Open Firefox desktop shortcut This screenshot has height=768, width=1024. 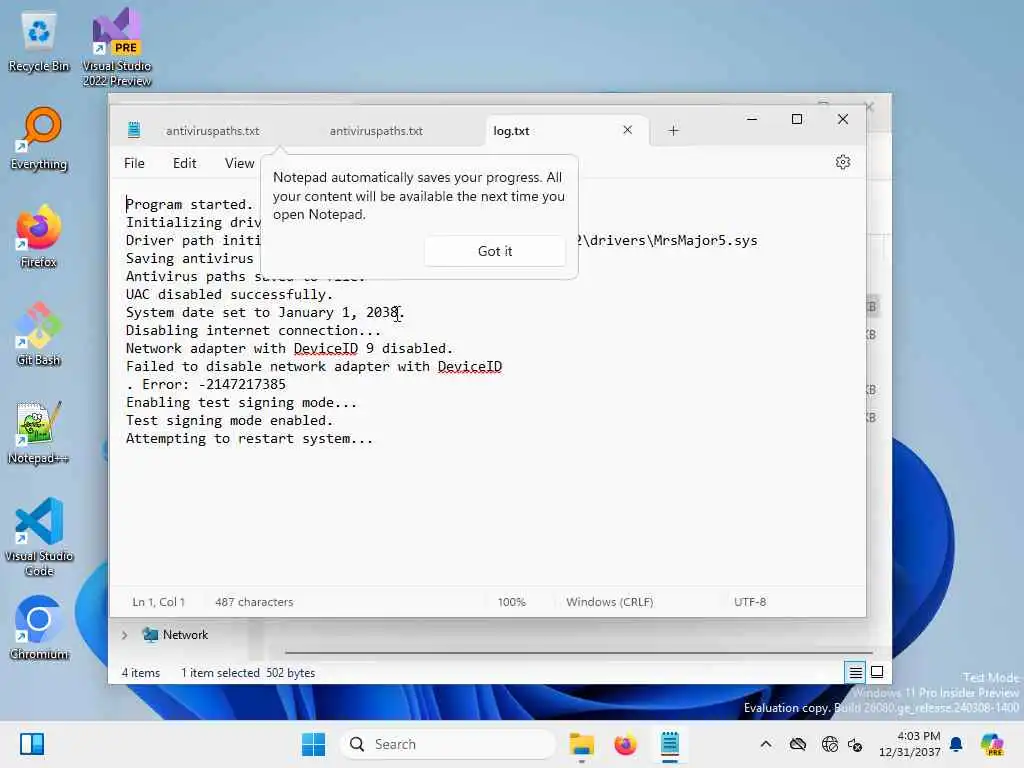click(39, 236)
